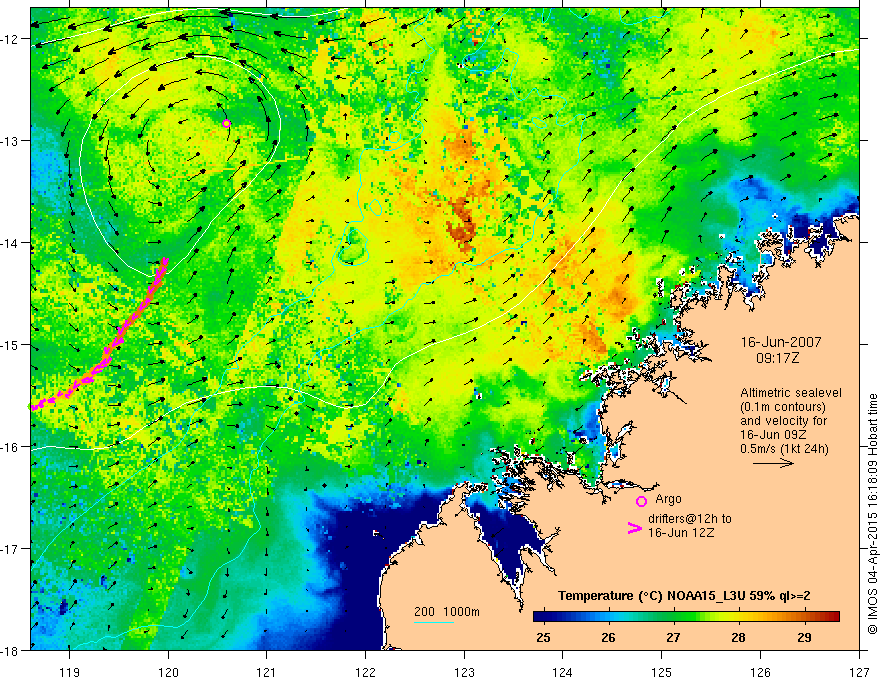880x680 pixels.
Task: Click the 25 tick label on color bar
Action: [543, 638]
